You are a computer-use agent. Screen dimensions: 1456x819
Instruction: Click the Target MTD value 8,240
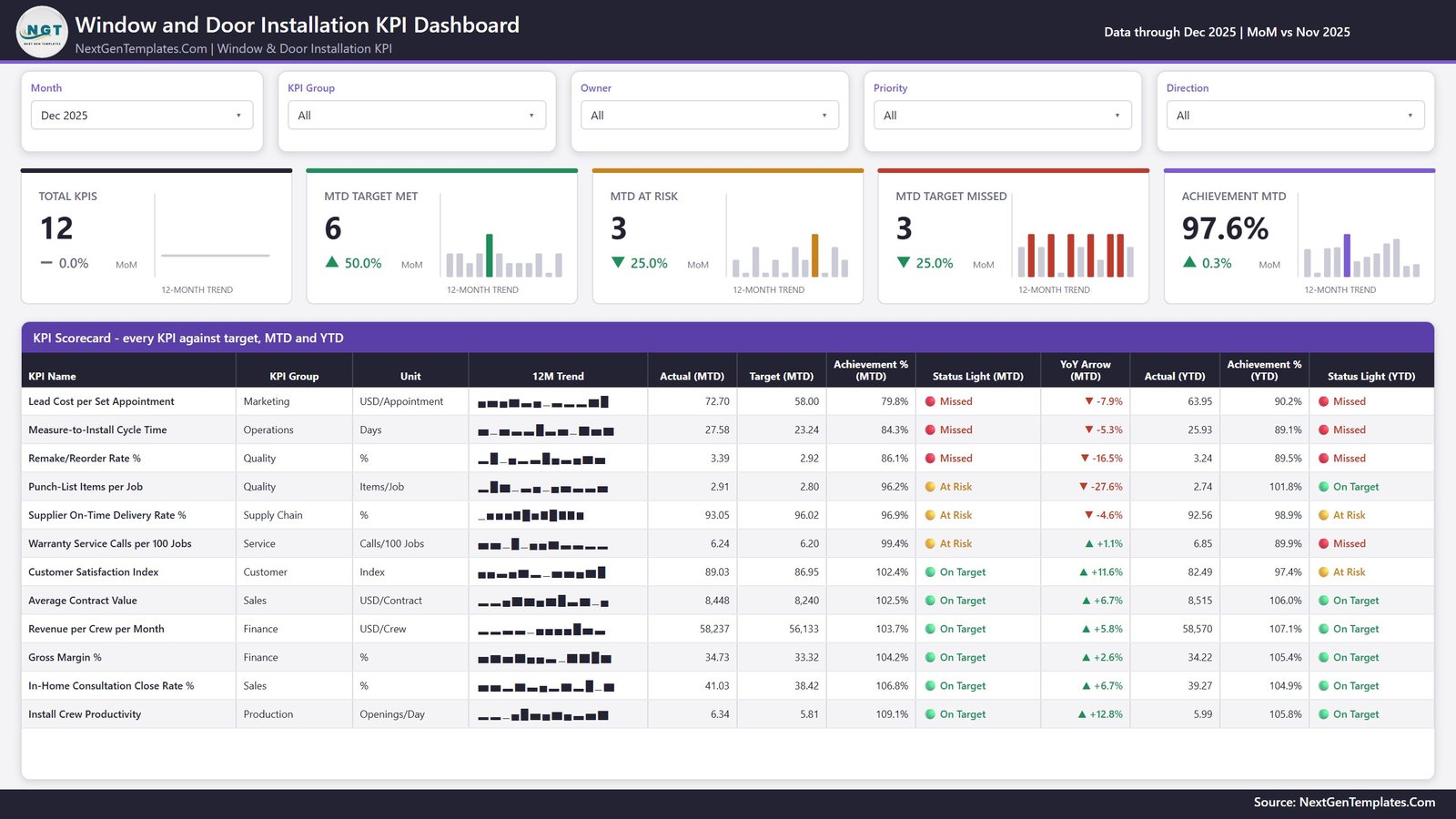coord(806,601)
